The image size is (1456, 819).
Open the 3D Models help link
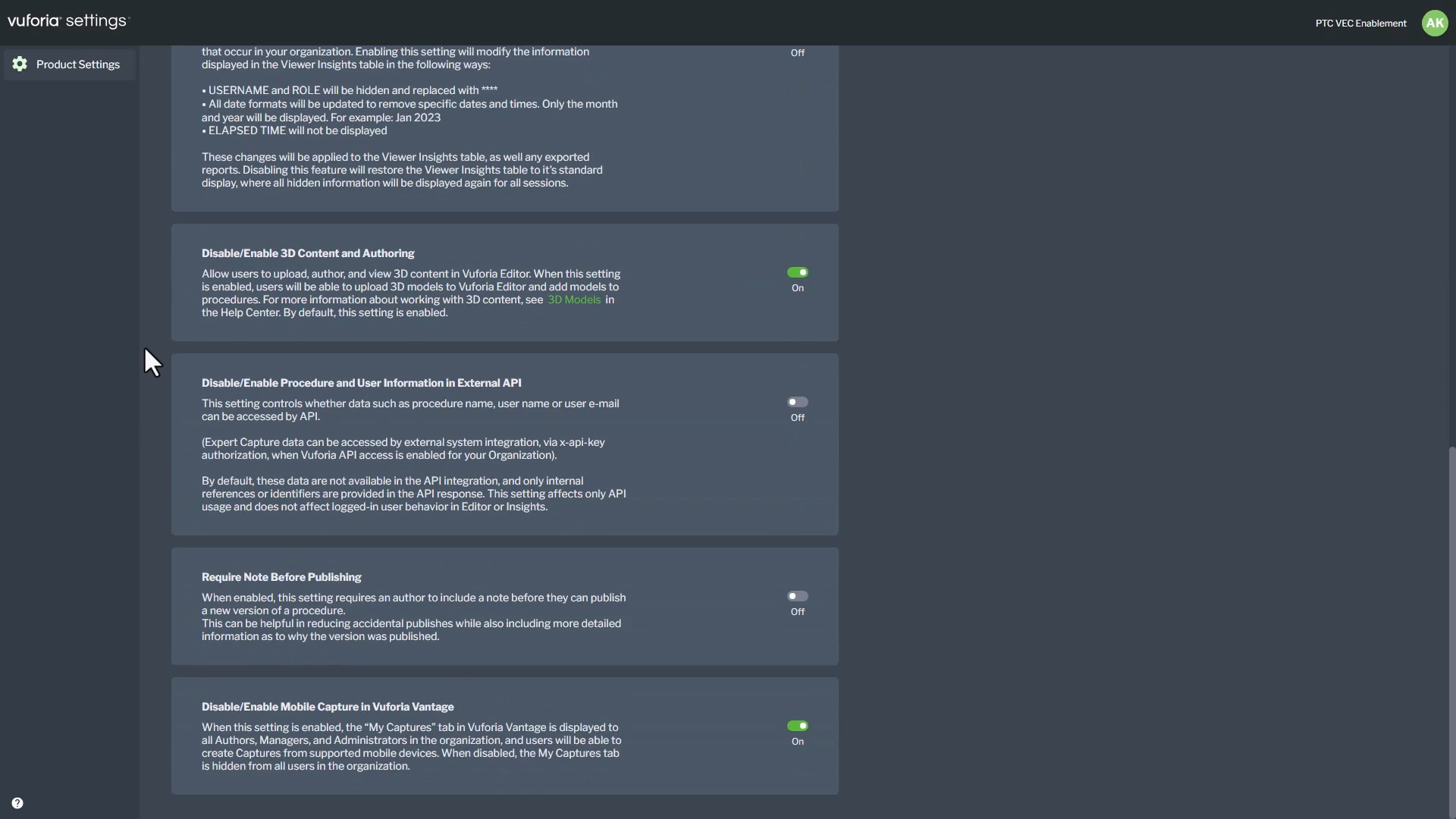574,300
